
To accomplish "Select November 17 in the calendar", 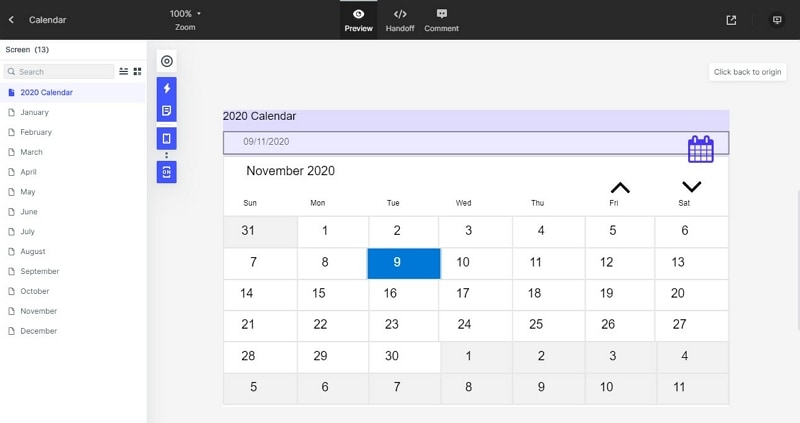I will pyautogui.click(x=462, y=294).
